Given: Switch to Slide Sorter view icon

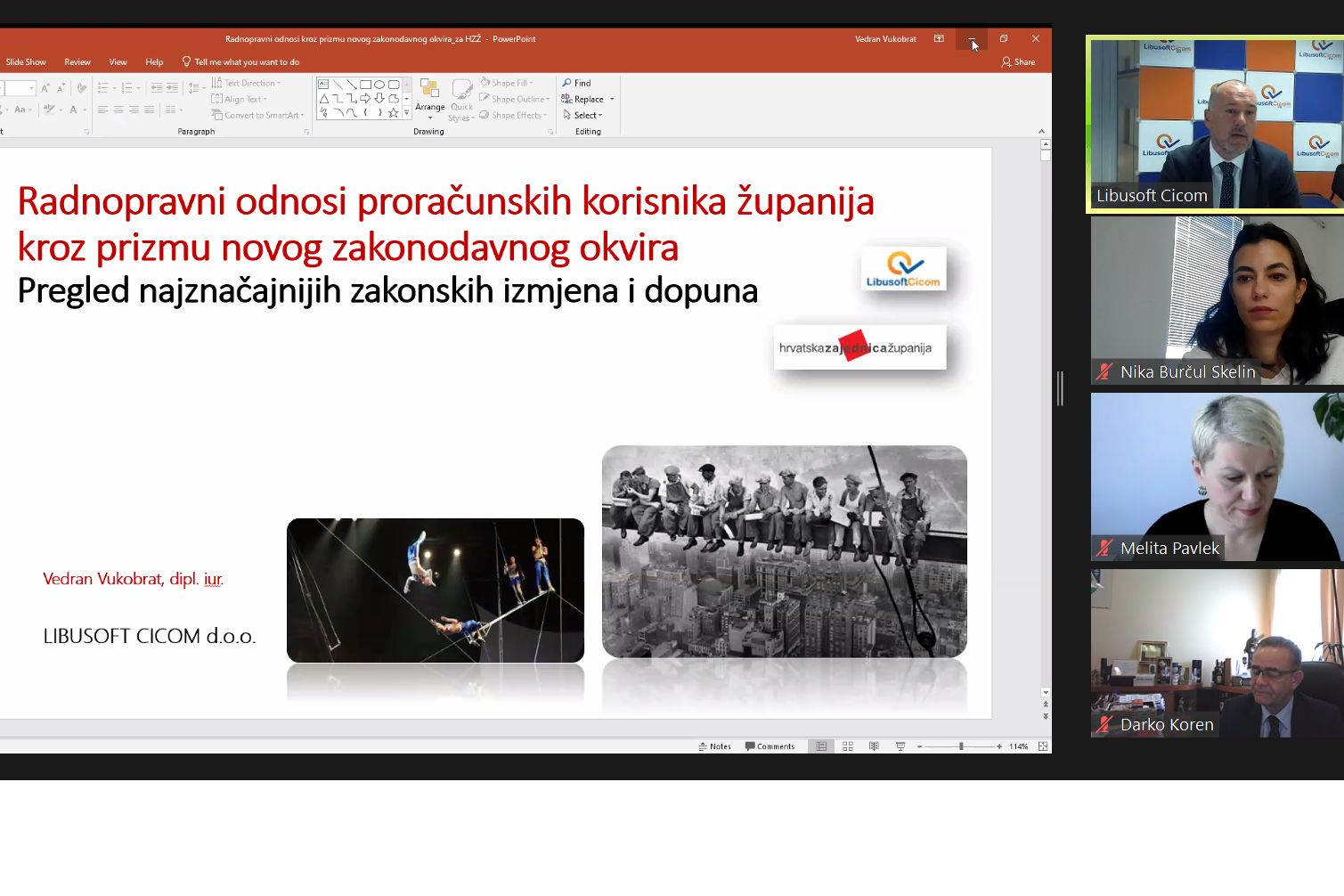Looking at the screenshot, I should click(847, 745).
